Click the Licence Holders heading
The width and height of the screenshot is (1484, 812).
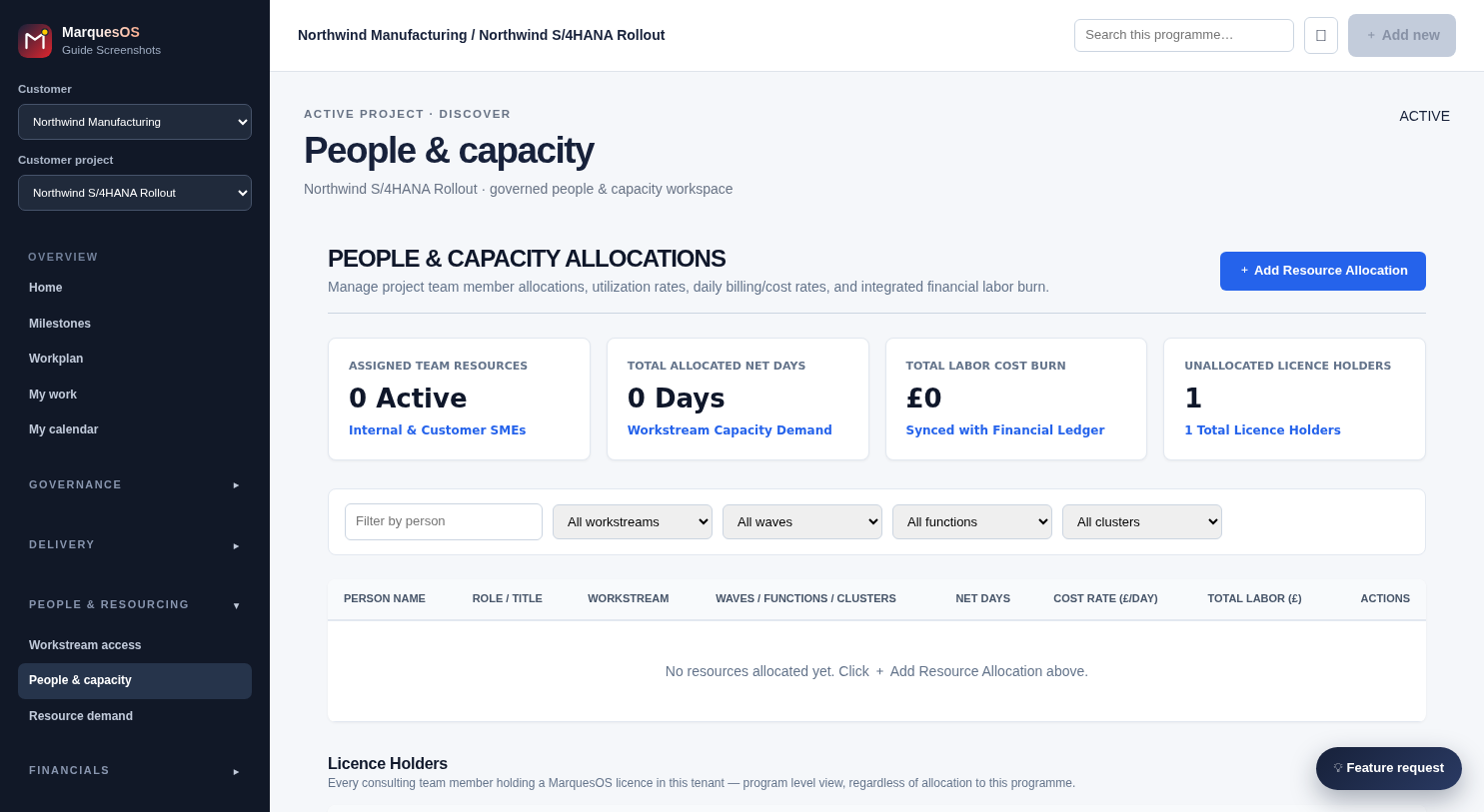pos(388,764)
